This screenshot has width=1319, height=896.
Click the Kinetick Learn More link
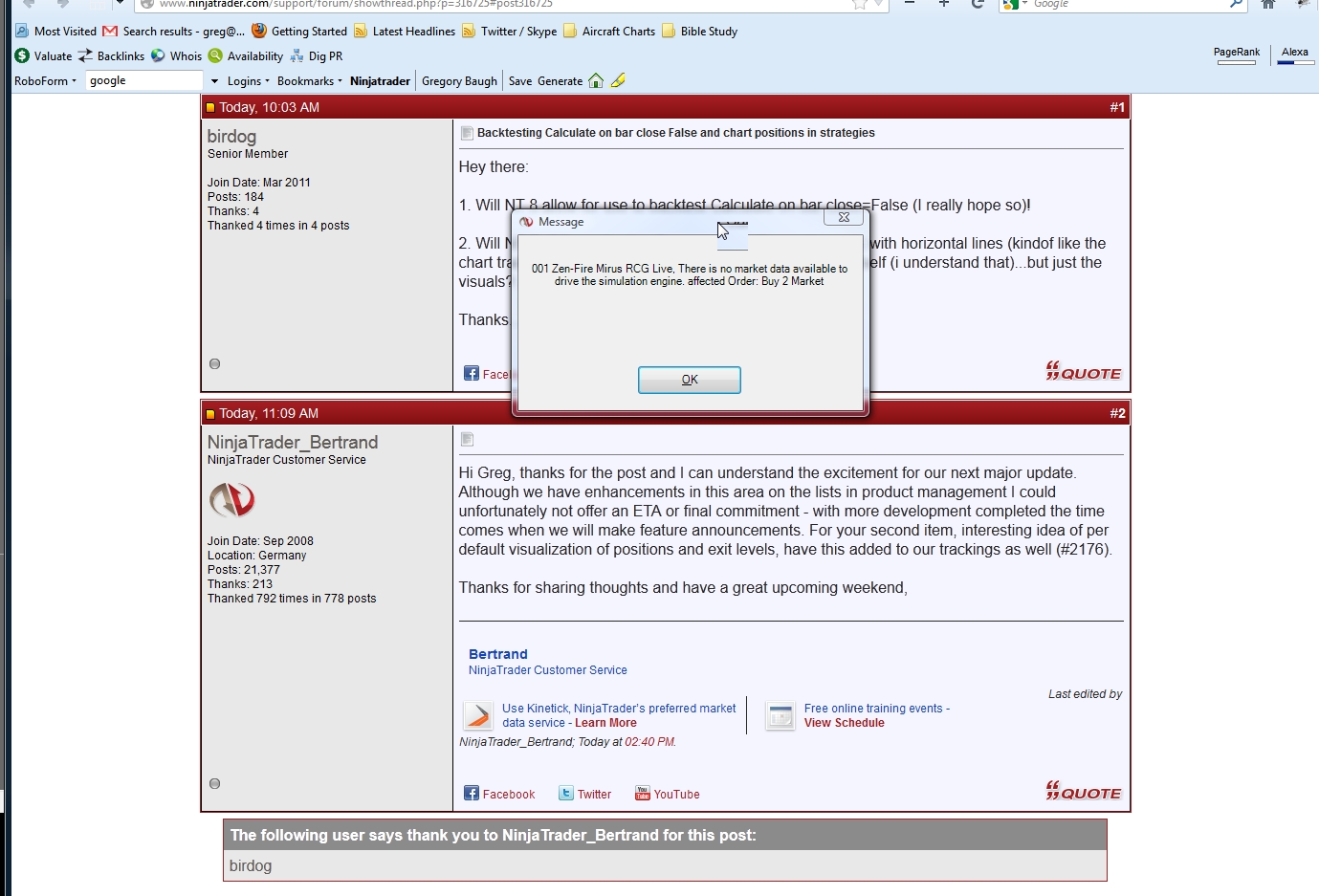click(605, 723)
